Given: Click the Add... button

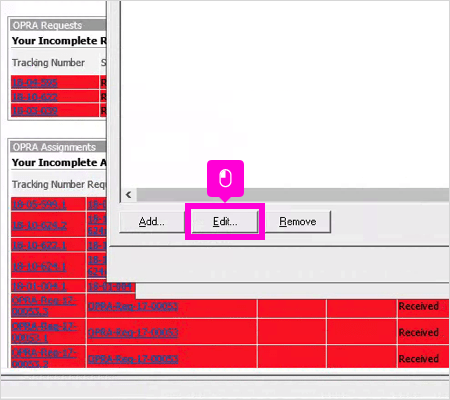Looking at the screenshot, I should pos(152,221).
